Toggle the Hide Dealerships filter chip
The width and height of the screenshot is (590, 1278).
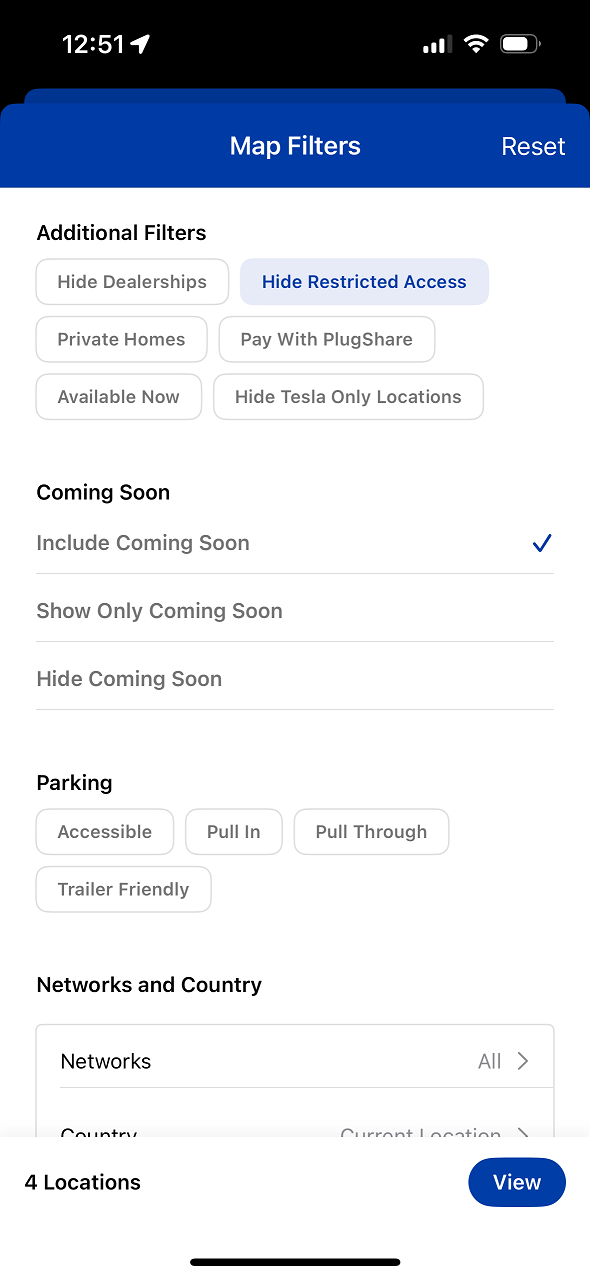(132, 282)
